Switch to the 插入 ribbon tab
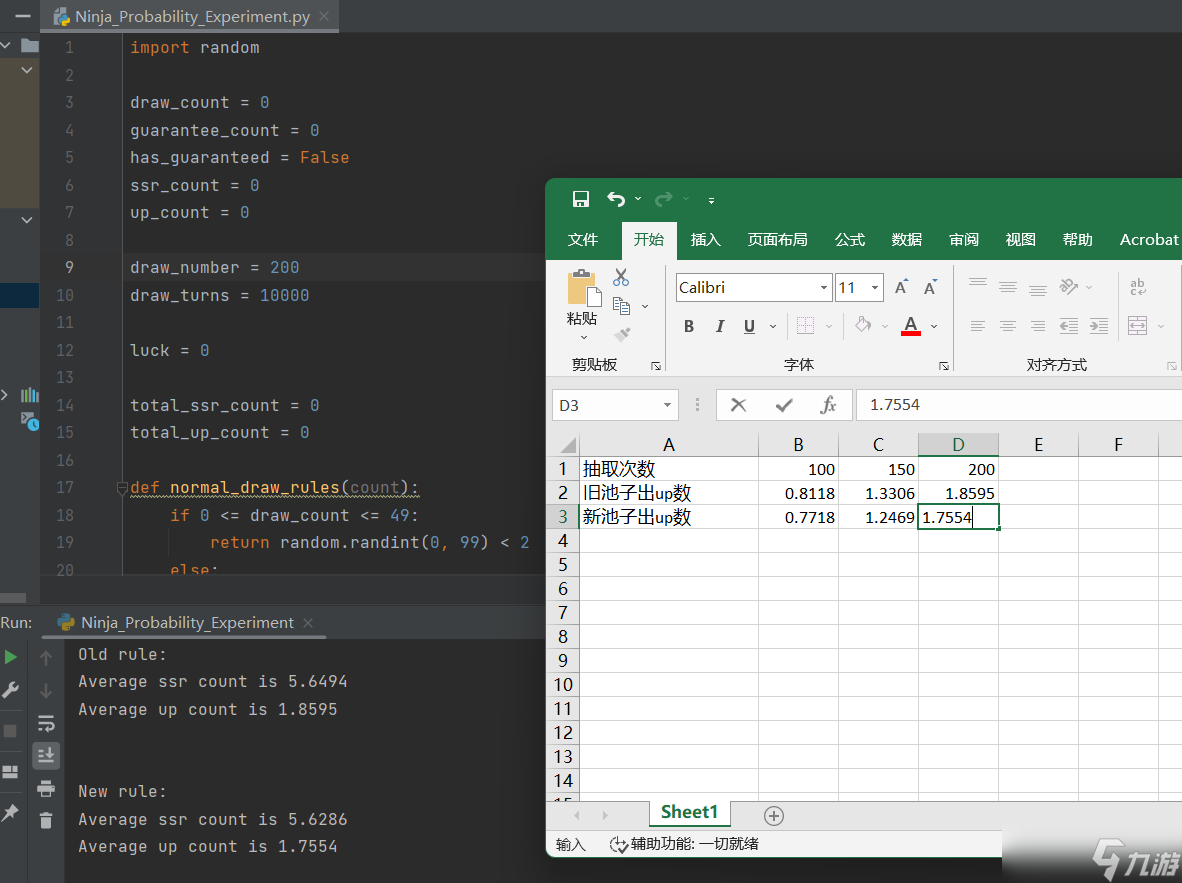 tap(706, 240)
